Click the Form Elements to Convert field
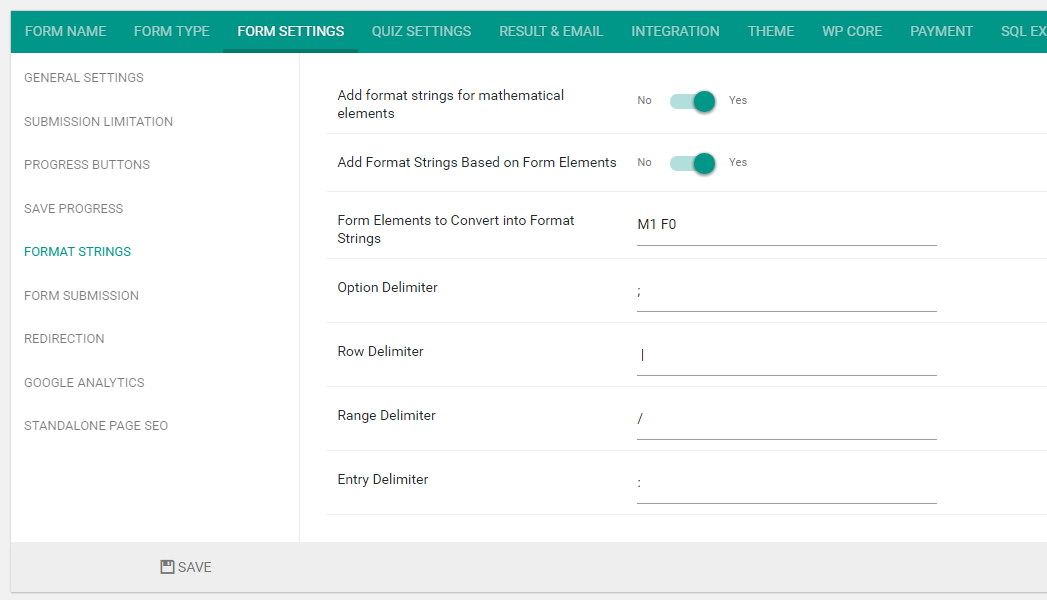This screenshot has width=1047, height=600. tap(786, 226)
